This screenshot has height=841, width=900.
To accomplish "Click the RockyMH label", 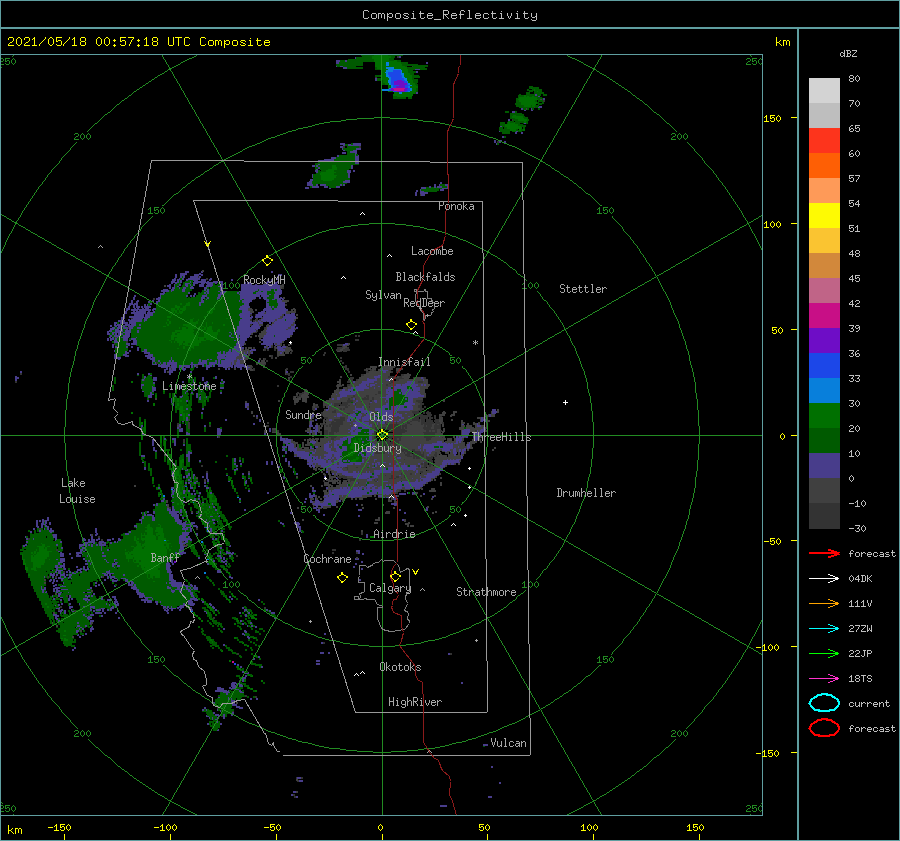I will click(264, 280).
